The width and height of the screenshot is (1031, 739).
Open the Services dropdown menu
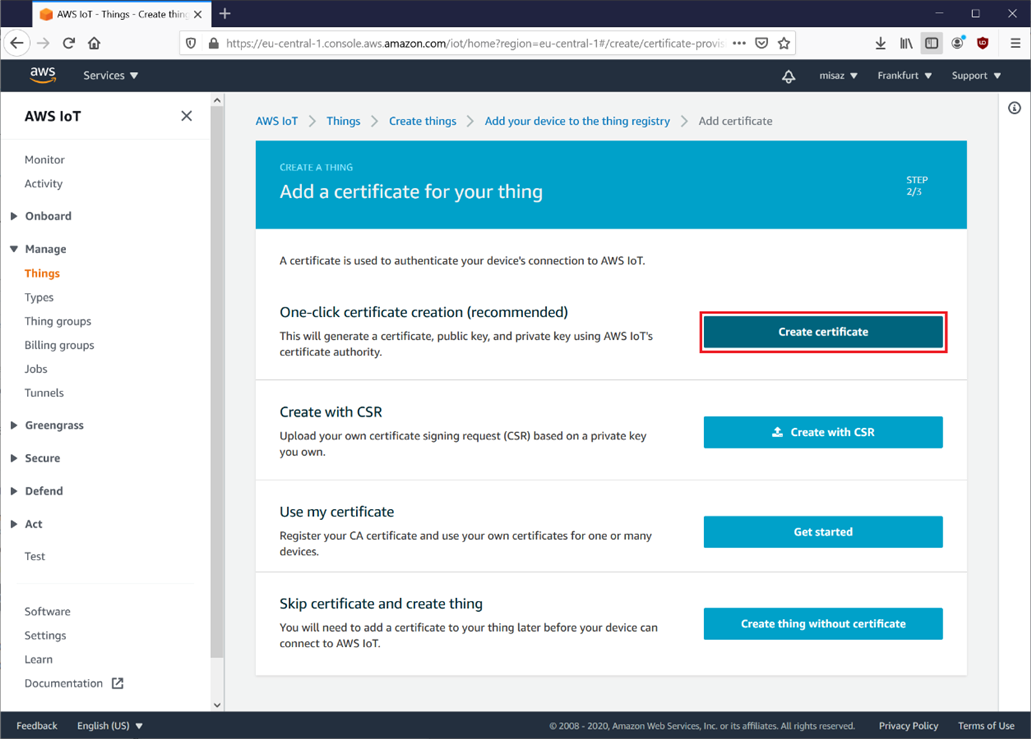110,76
